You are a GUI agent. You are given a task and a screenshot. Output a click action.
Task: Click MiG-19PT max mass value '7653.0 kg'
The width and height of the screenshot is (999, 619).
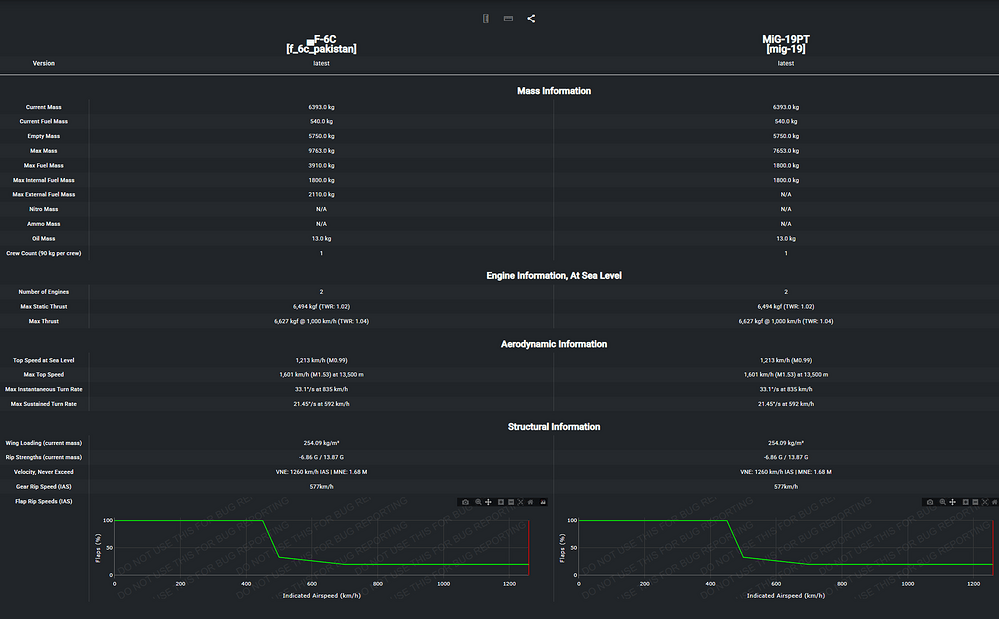pos(786,150)
